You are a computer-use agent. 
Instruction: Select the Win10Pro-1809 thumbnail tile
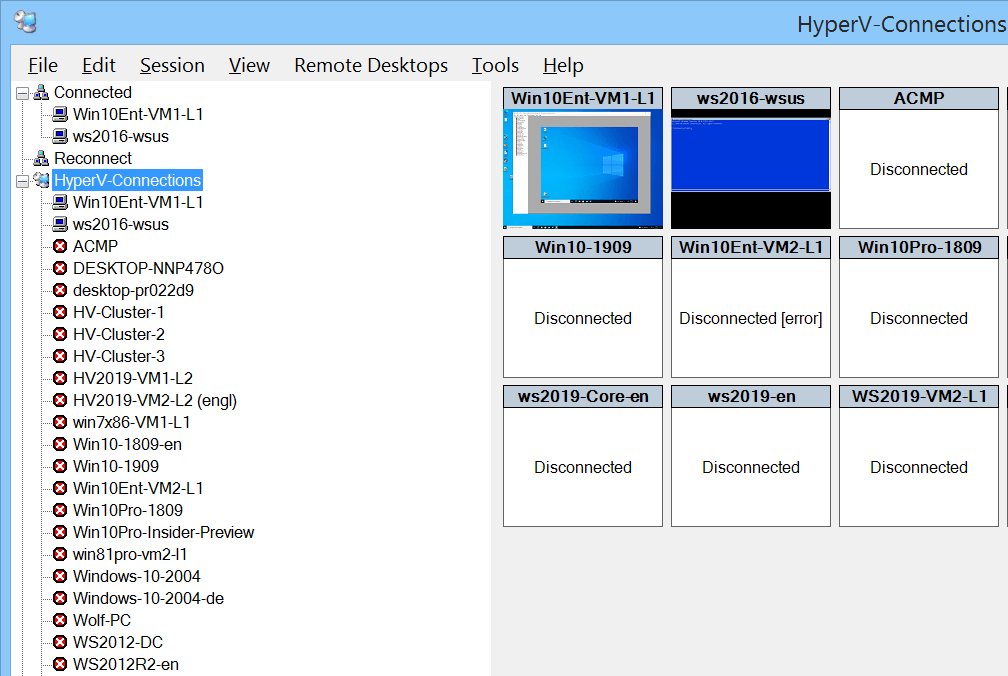(919, 307)
